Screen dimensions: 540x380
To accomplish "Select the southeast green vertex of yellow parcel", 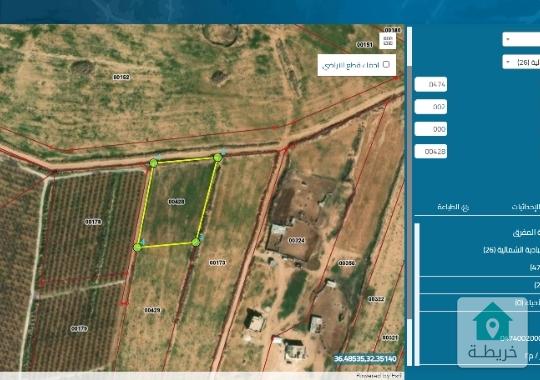I will [x=196, y=243].
